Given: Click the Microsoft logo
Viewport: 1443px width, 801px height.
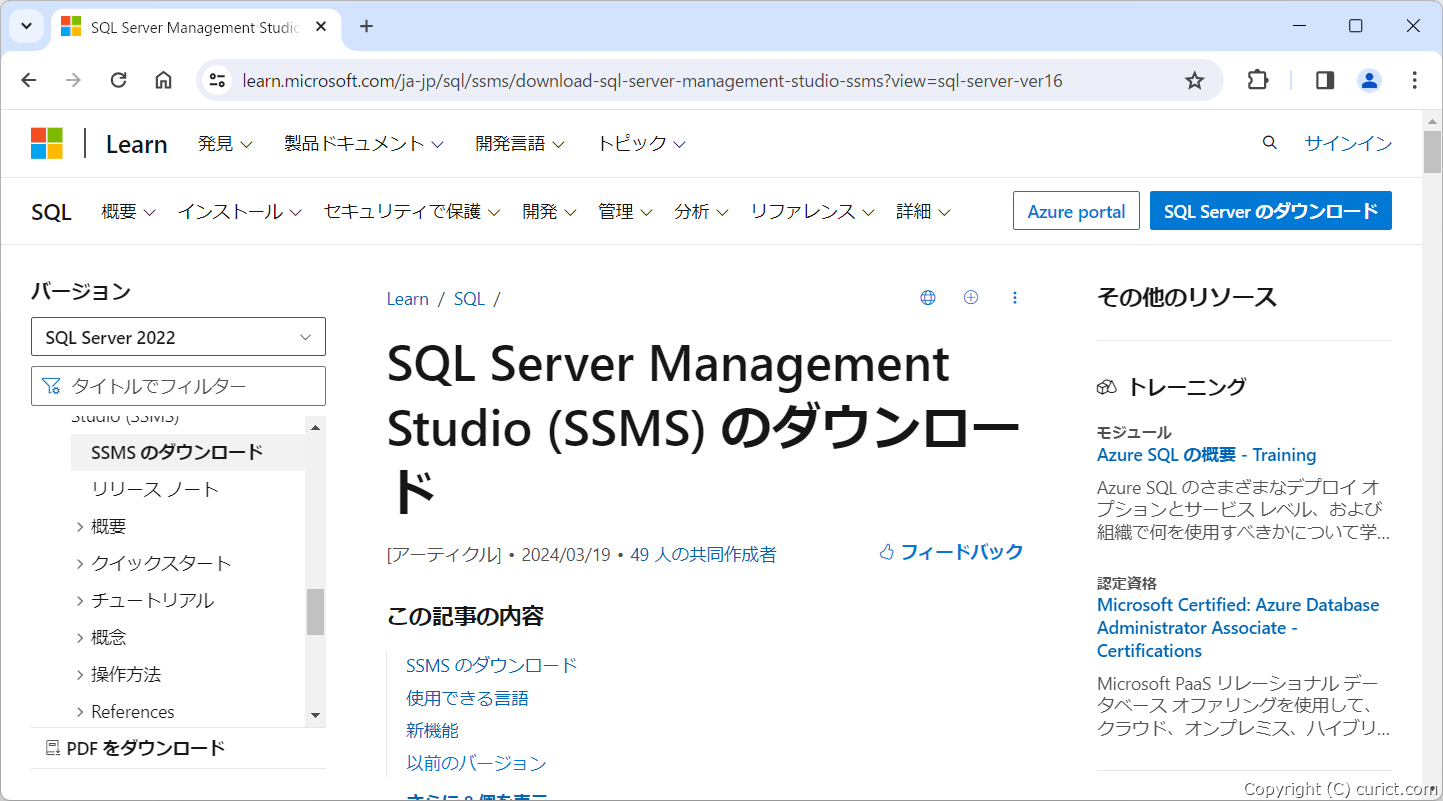Looking at the screenshot, I should [x=47, y=143].
